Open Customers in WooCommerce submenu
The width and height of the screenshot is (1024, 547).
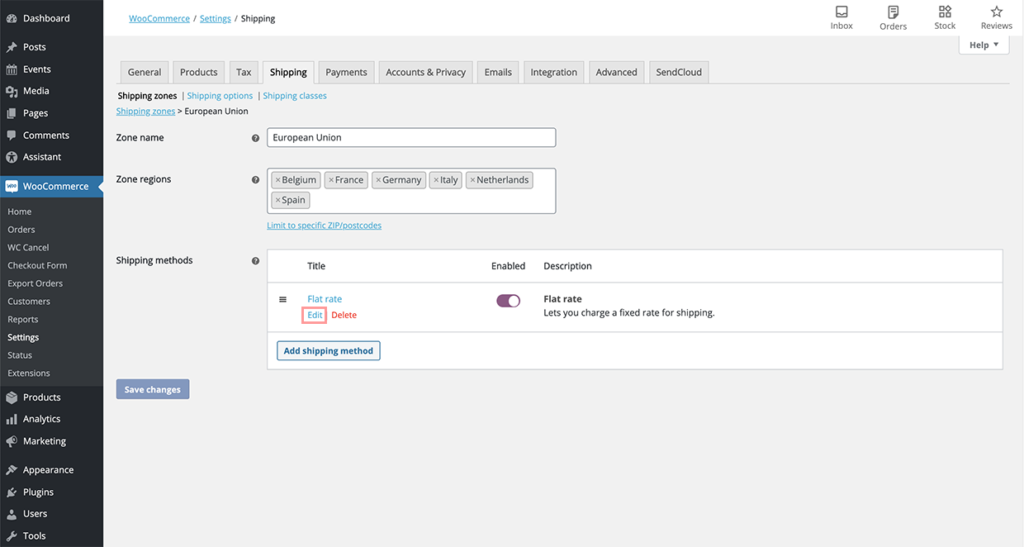29,302
